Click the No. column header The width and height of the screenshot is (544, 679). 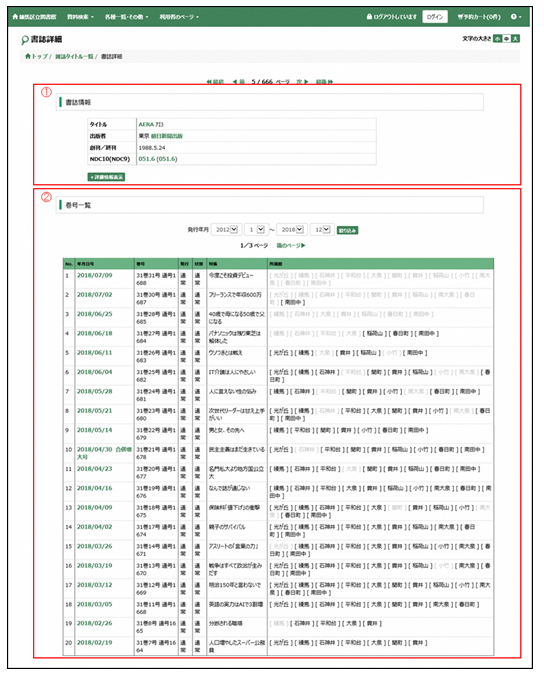[69, 264]
